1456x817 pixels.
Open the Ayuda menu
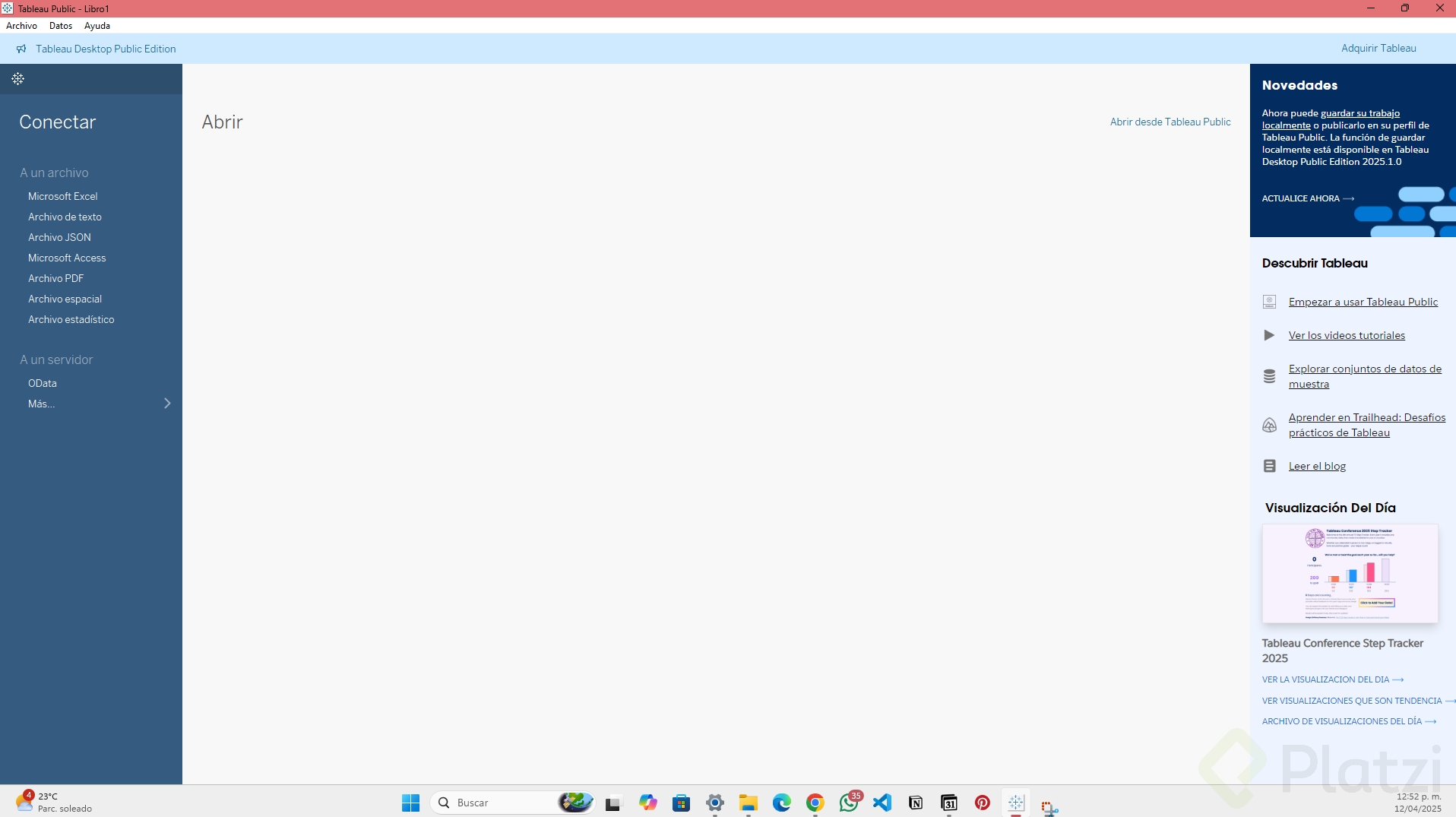pyautogui.click(x=97, y=26)
